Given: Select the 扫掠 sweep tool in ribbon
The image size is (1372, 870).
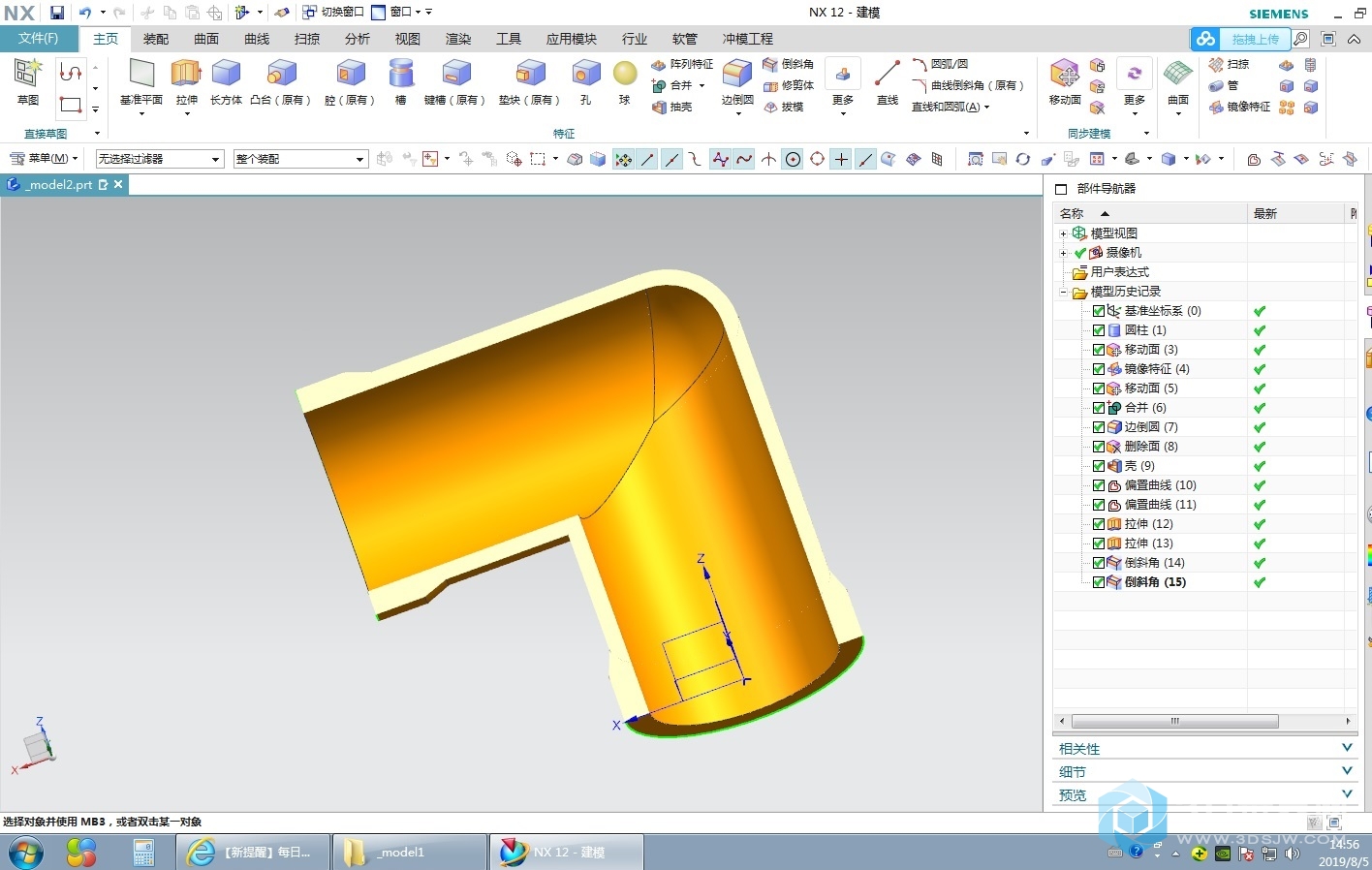Looking at the screenshot, I should [1229, 64].
